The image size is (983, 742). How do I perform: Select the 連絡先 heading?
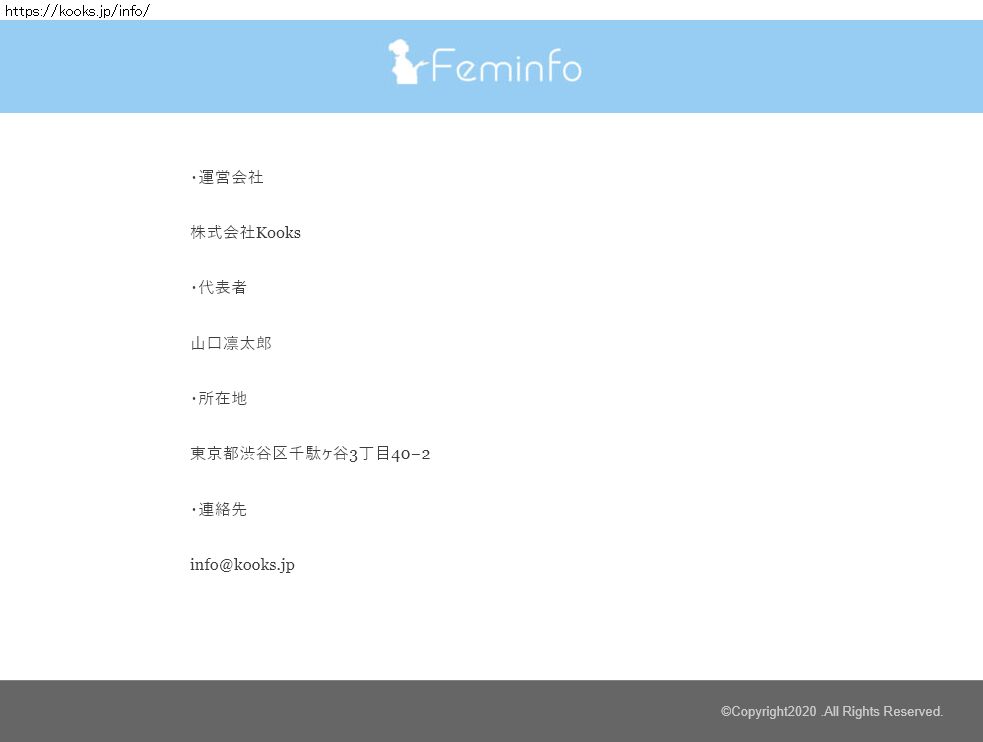tap(222, 510)
